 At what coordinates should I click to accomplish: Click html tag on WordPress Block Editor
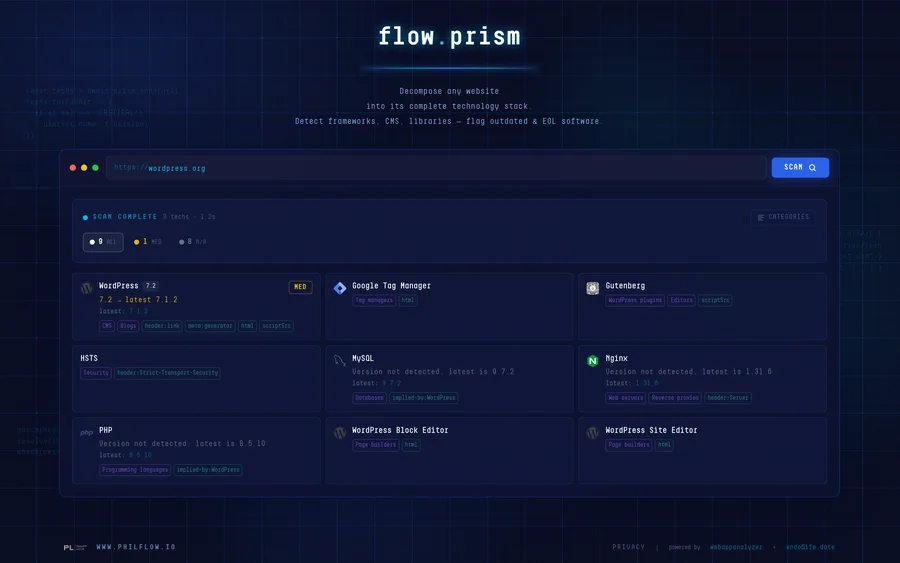pyautogui.click(x=411, y=445)
